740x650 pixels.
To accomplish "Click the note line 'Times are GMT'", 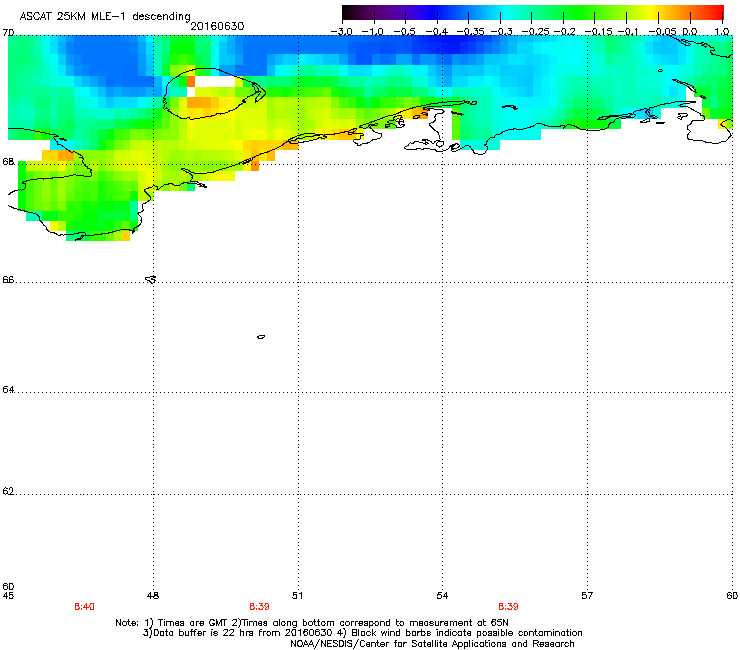I will (x=312, y=623).
